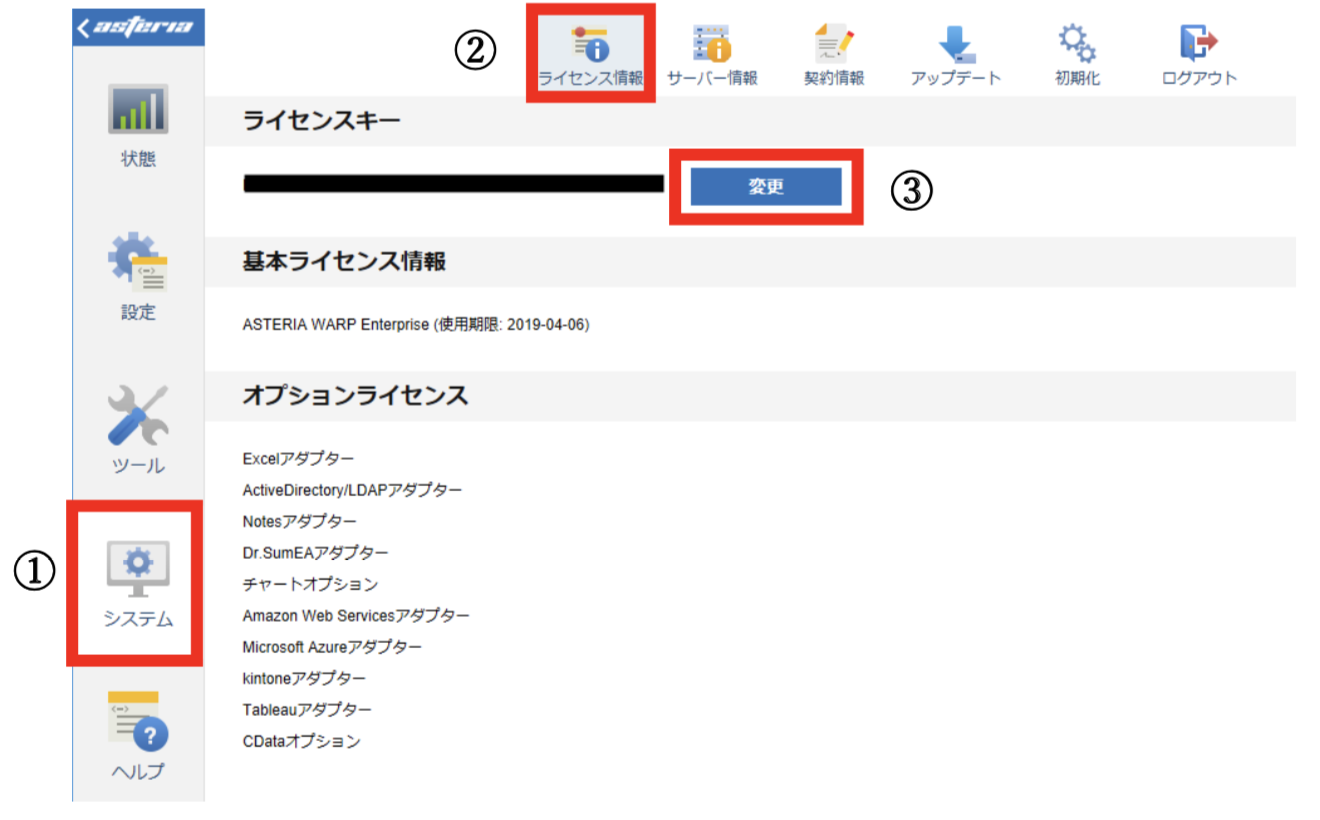Click the ライセンスキー heading
Screen dimensions: 1320x820
tap(321, 121)
